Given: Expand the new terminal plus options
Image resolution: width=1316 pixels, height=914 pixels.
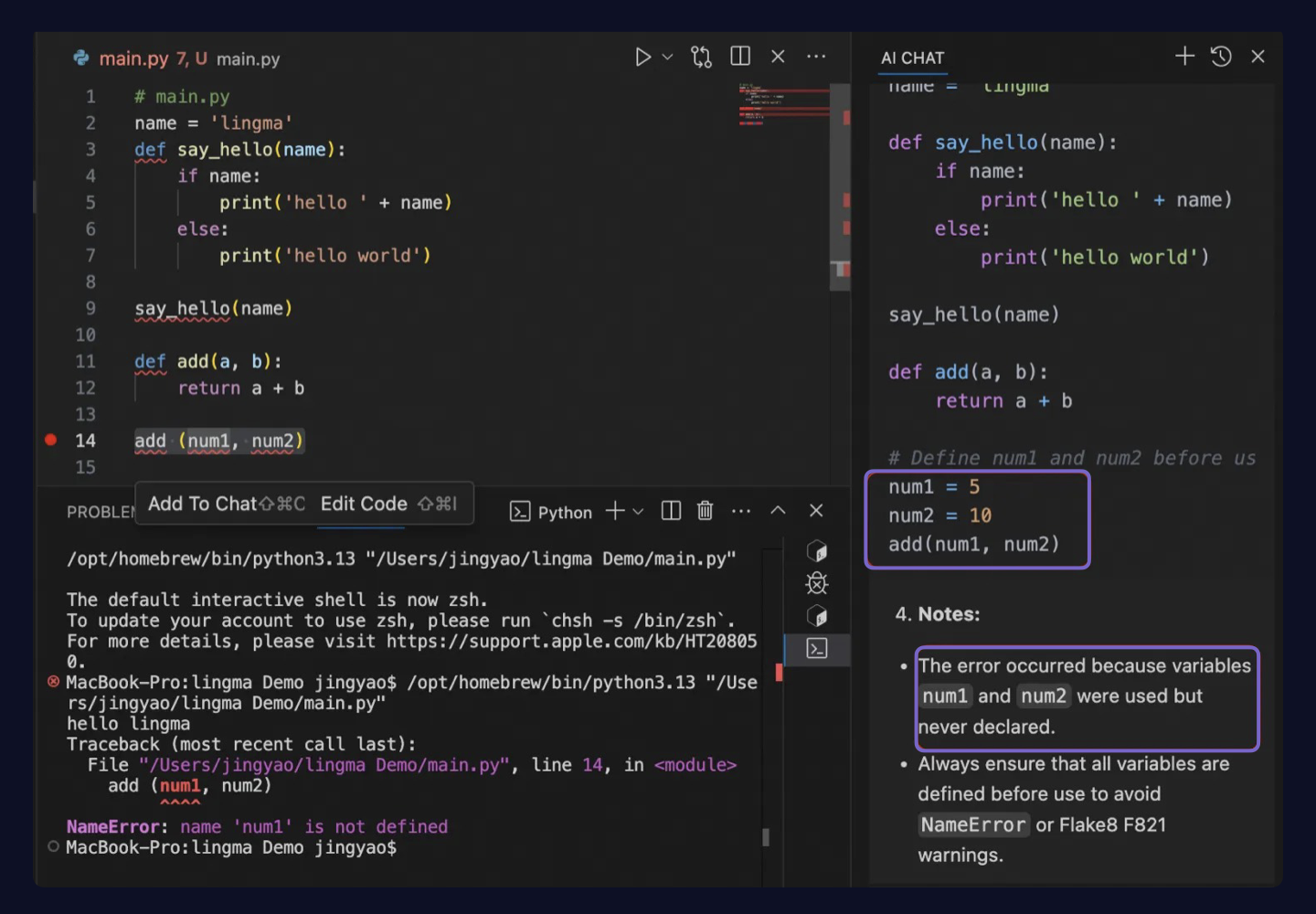Looking at the screenshot, I should (x=617, y=511).
